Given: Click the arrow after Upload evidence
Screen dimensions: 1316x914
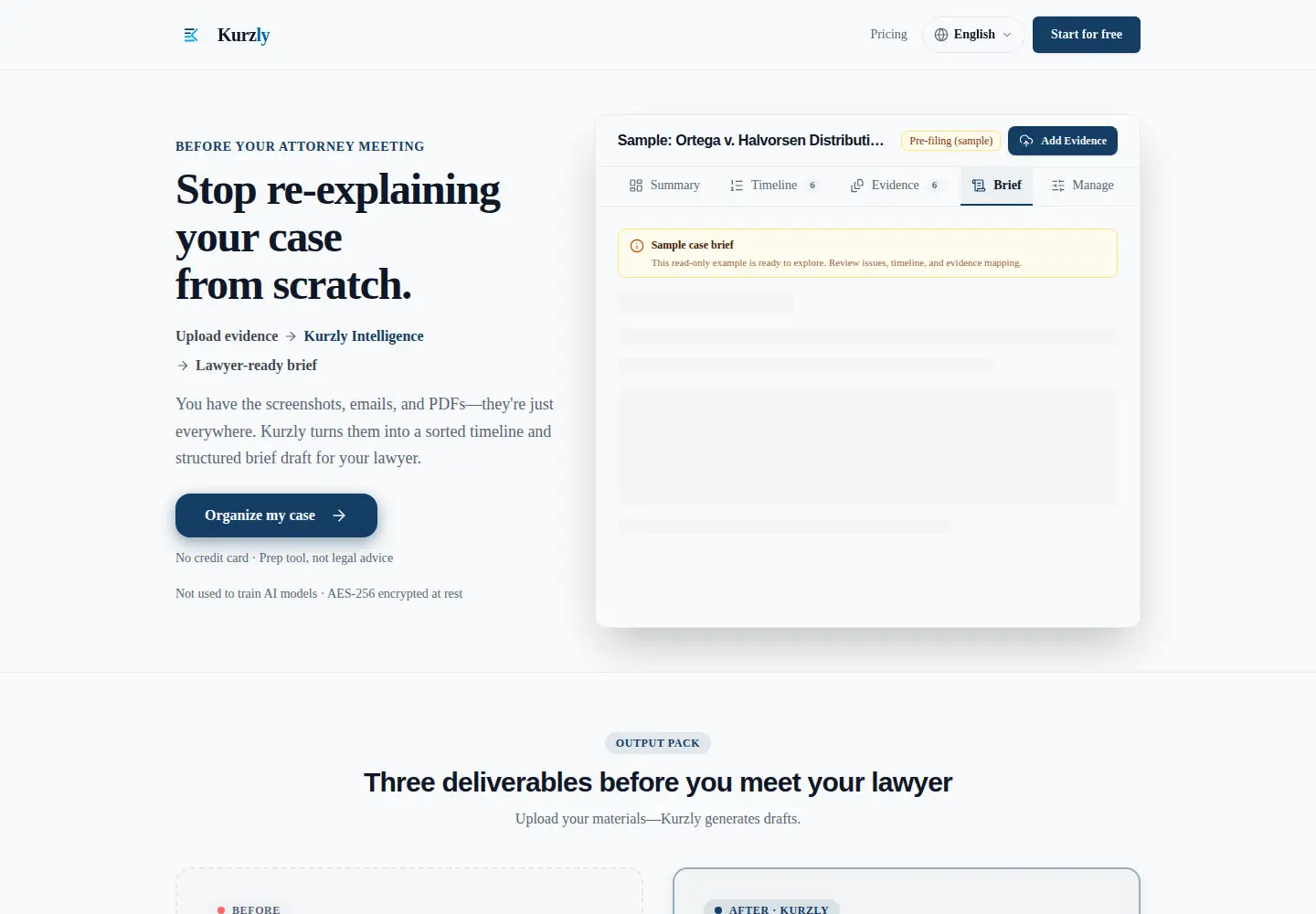Looking at the screenshot, I should pos(291,336).
